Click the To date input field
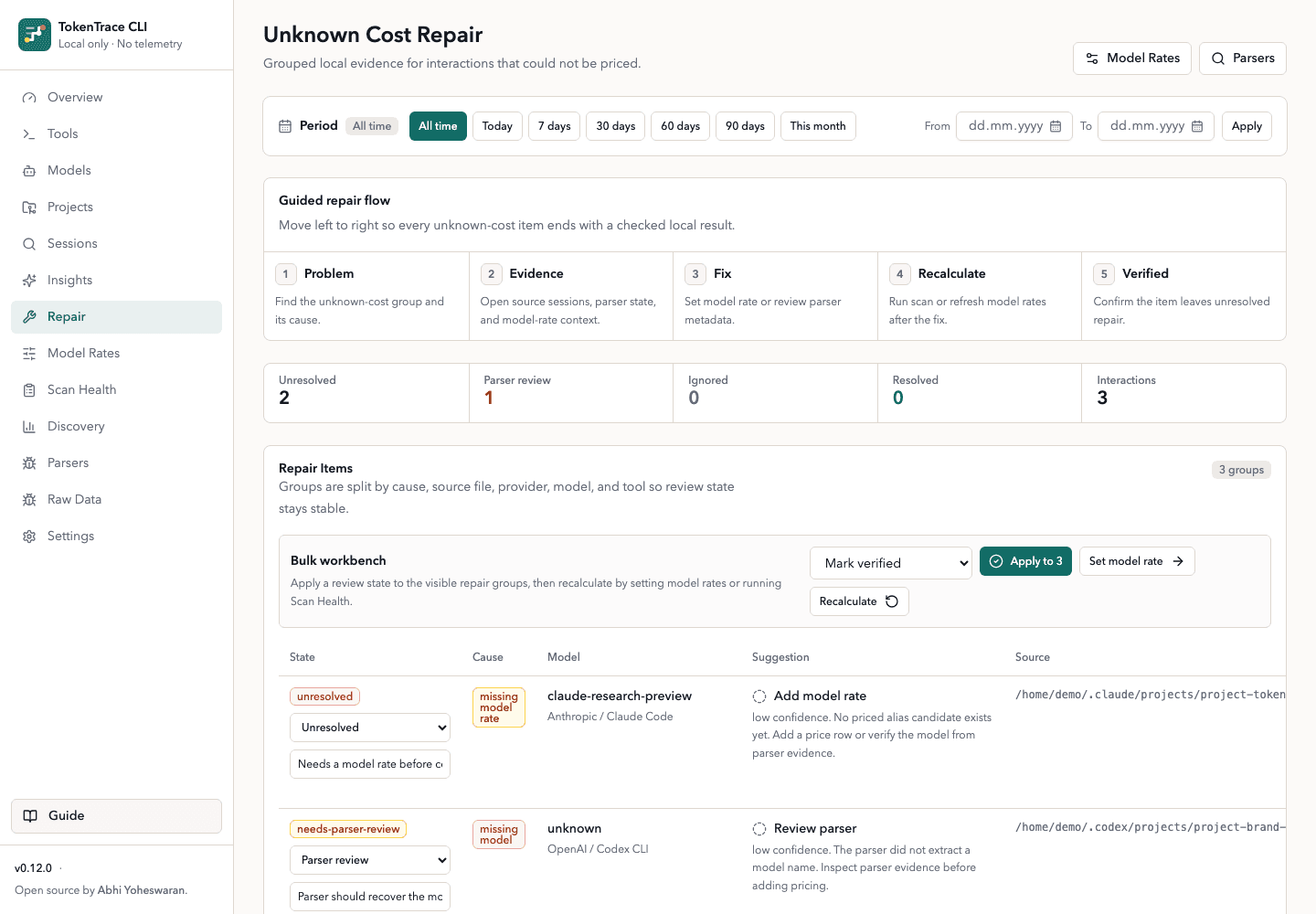 pos(1156,126)
